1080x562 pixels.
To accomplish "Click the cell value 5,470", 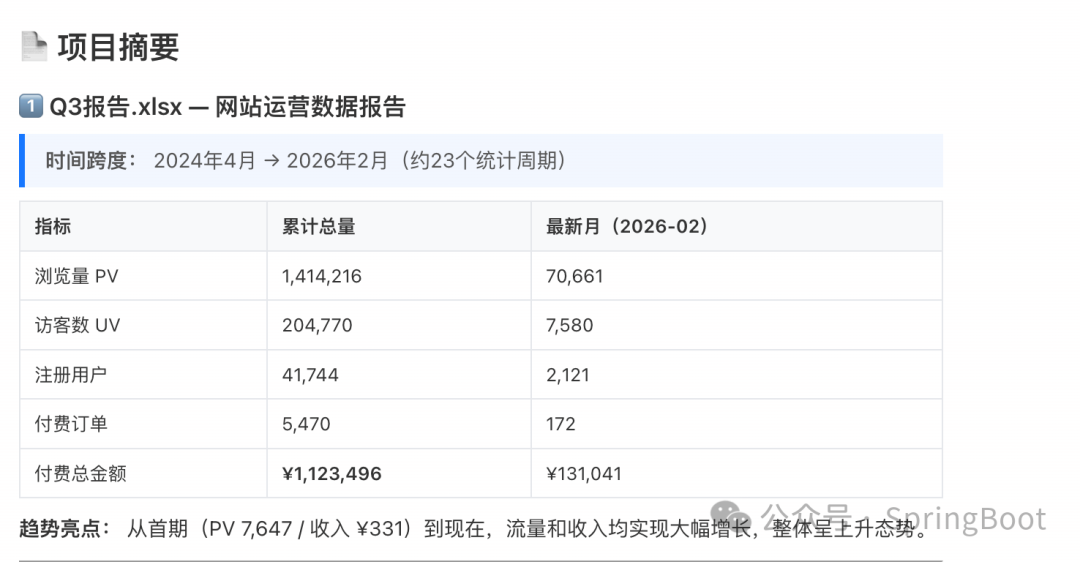I will click(306, 424).
